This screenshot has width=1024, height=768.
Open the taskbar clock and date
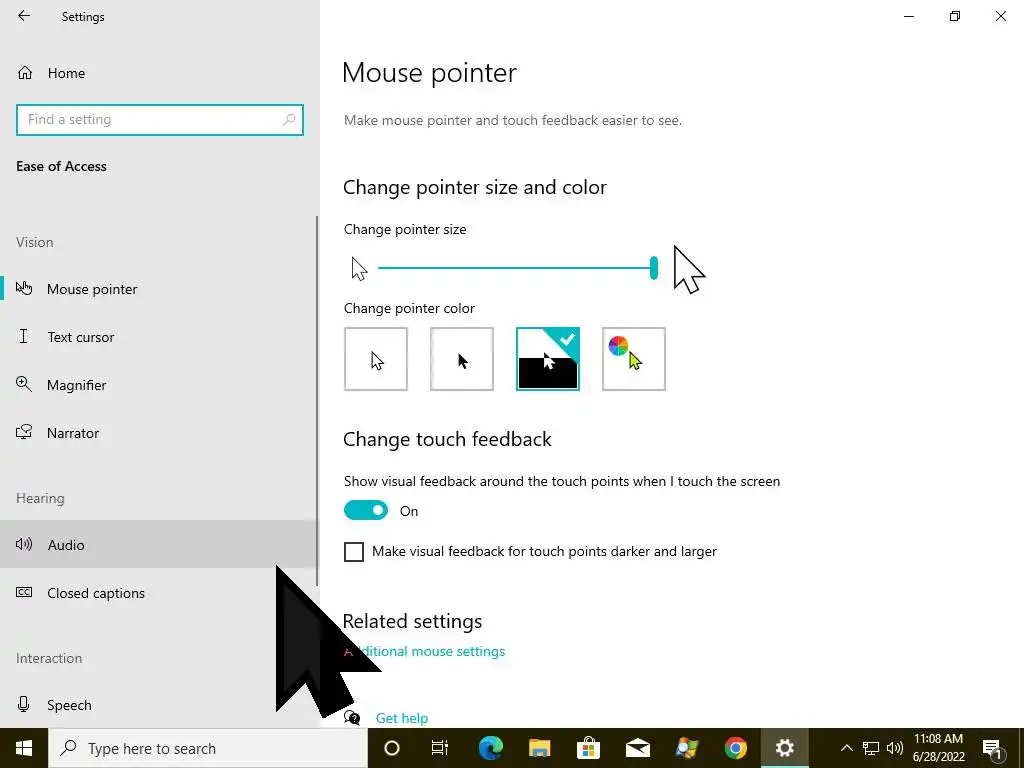(x=938, y=748)
